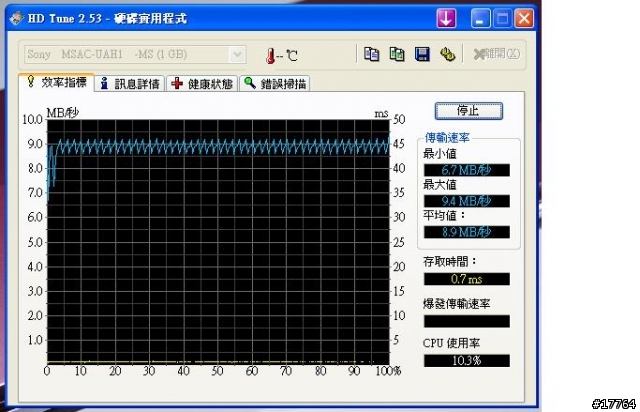
Task: Open the Sony MSAC-UAH1 drive dropdown
Action: pyautogui.click(x=135, y=54)
